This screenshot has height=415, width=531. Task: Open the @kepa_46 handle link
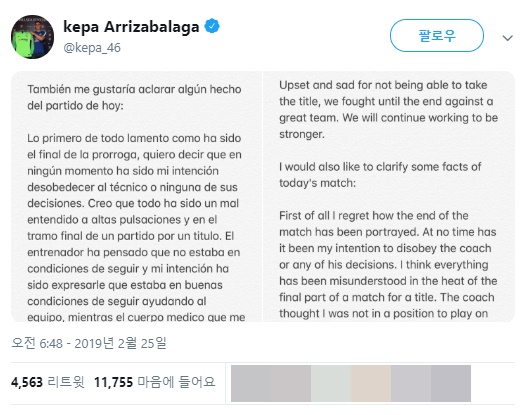(92, 48)
